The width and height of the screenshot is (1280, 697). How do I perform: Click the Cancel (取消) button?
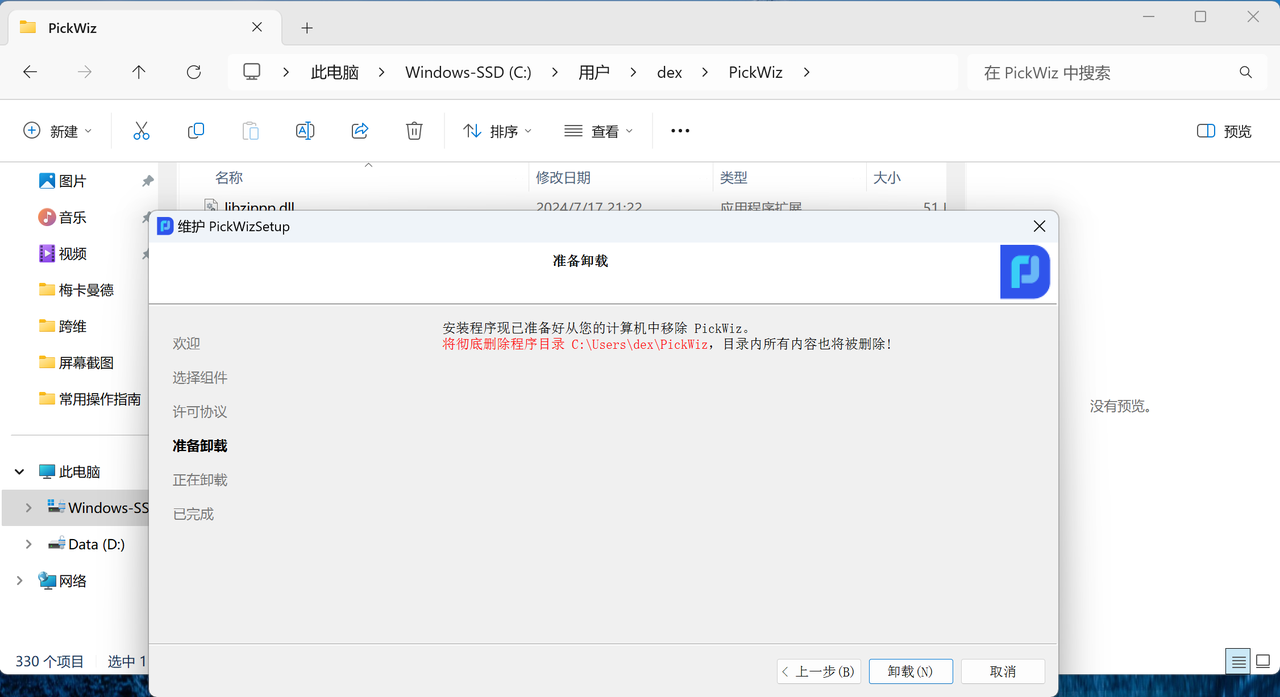(1002, 671)
